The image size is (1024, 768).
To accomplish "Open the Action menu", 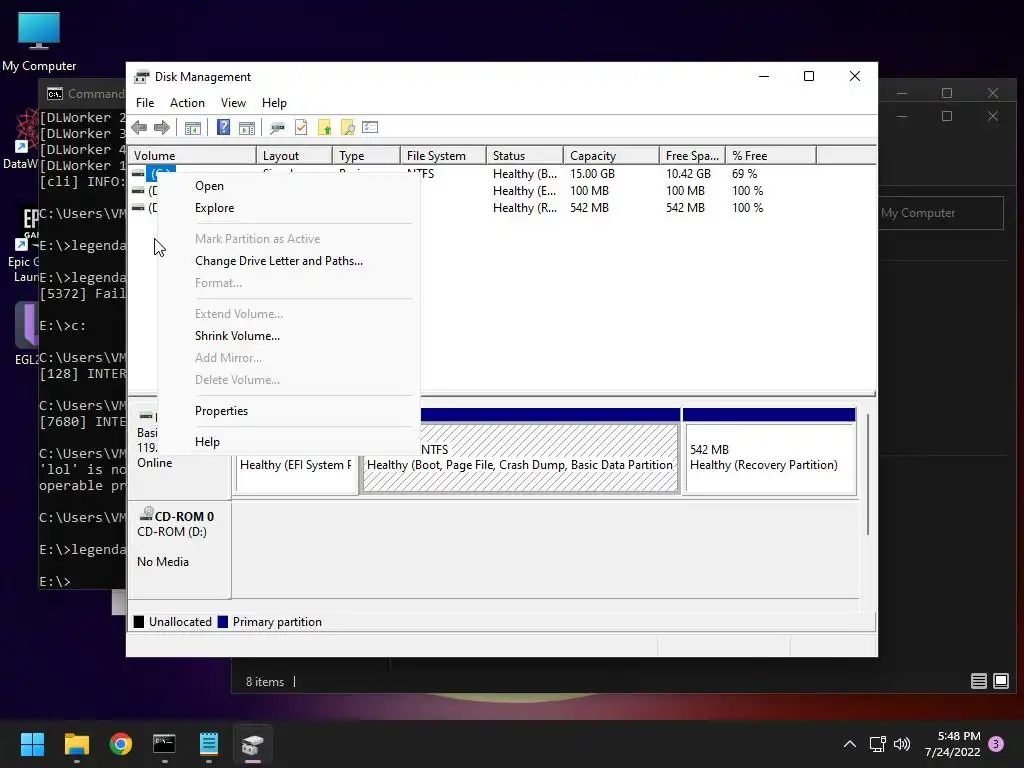I will pos(187,103).
